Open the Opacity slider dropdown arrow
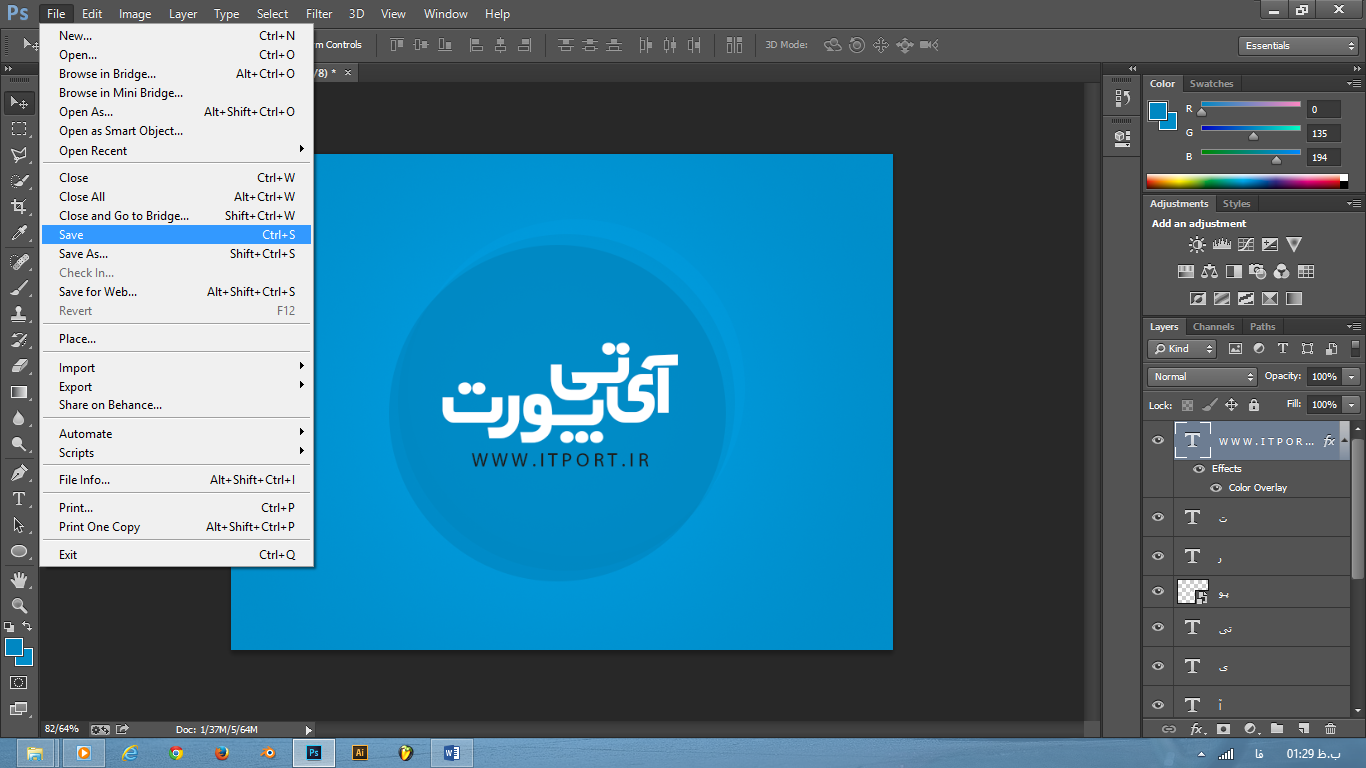This screenshot has height=768, width=1366. (1352, 377)
